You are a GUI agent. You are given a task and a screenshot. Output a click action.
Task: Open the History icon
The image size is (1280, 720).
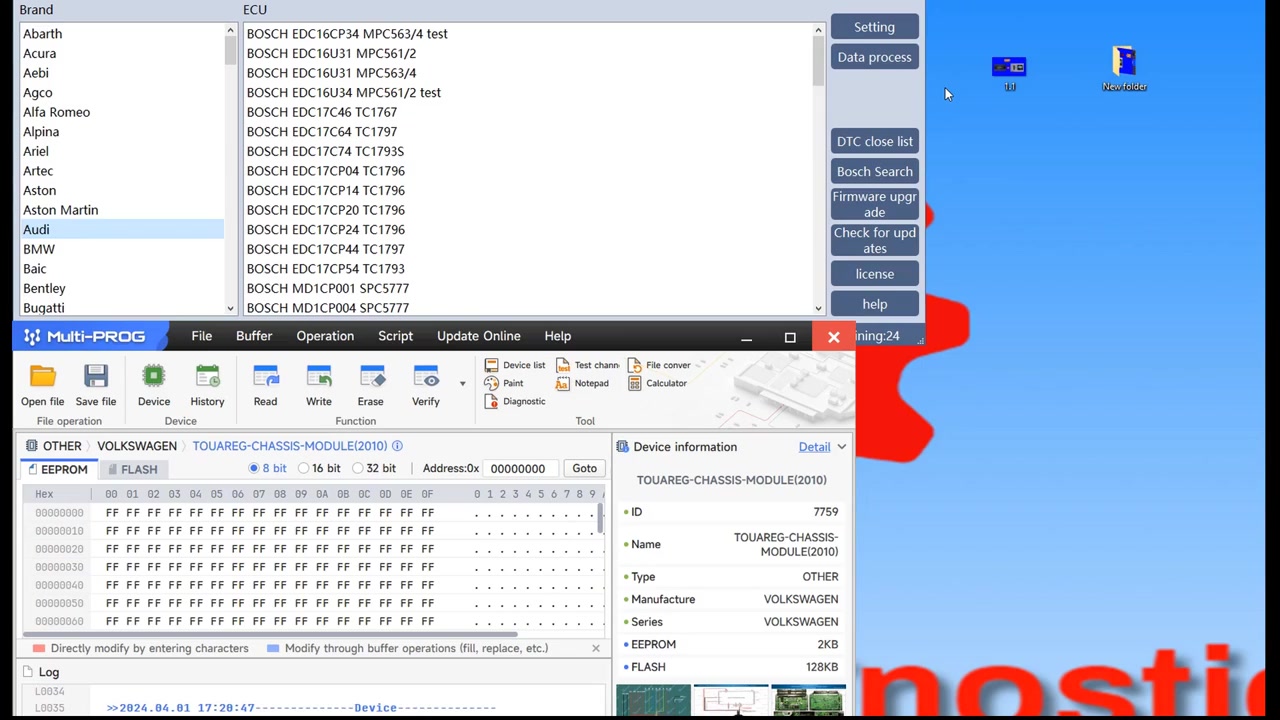(208, 377)
